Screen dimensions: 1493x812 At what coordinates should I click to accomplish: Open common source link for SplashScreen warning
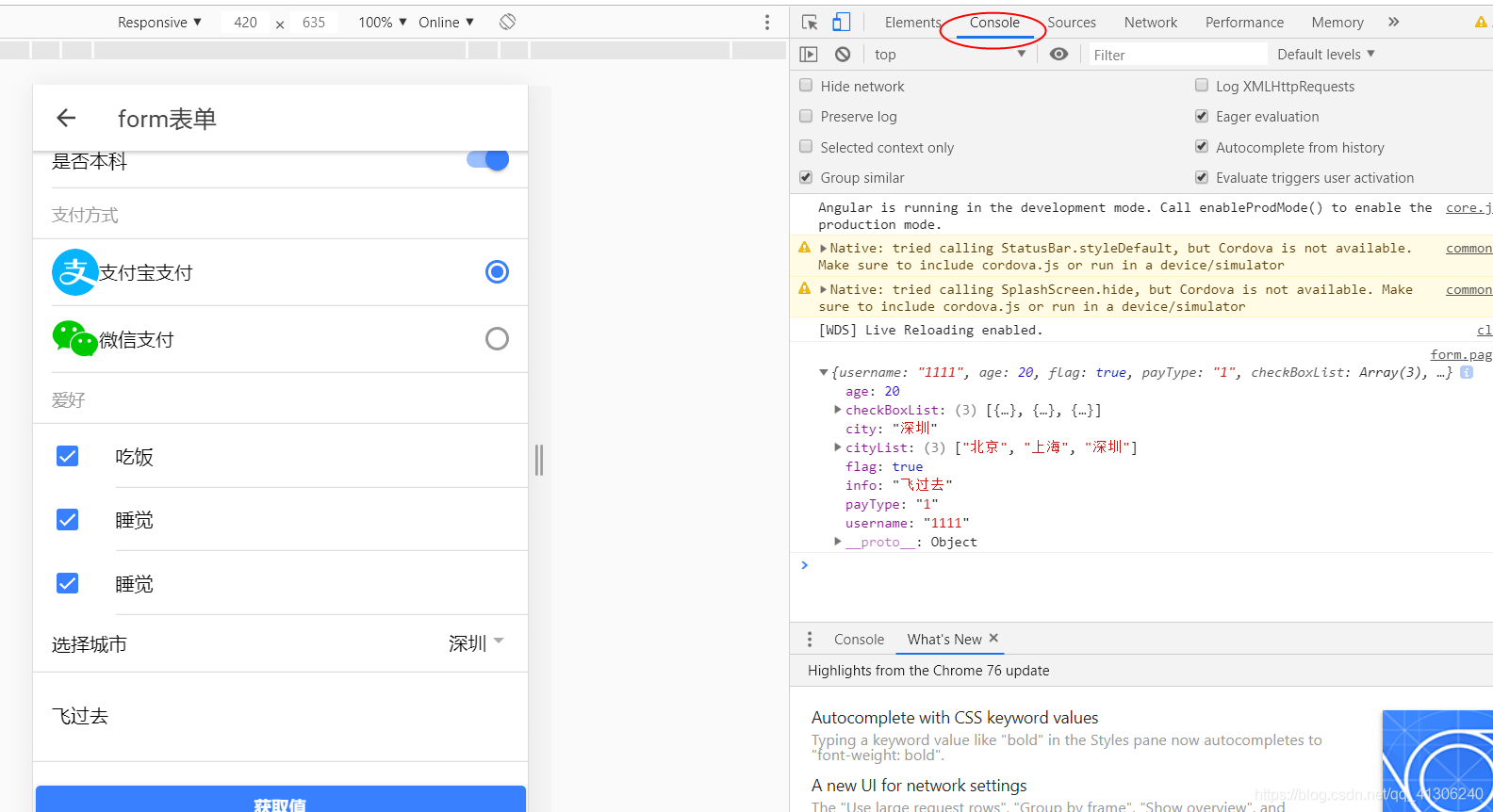1468,289
